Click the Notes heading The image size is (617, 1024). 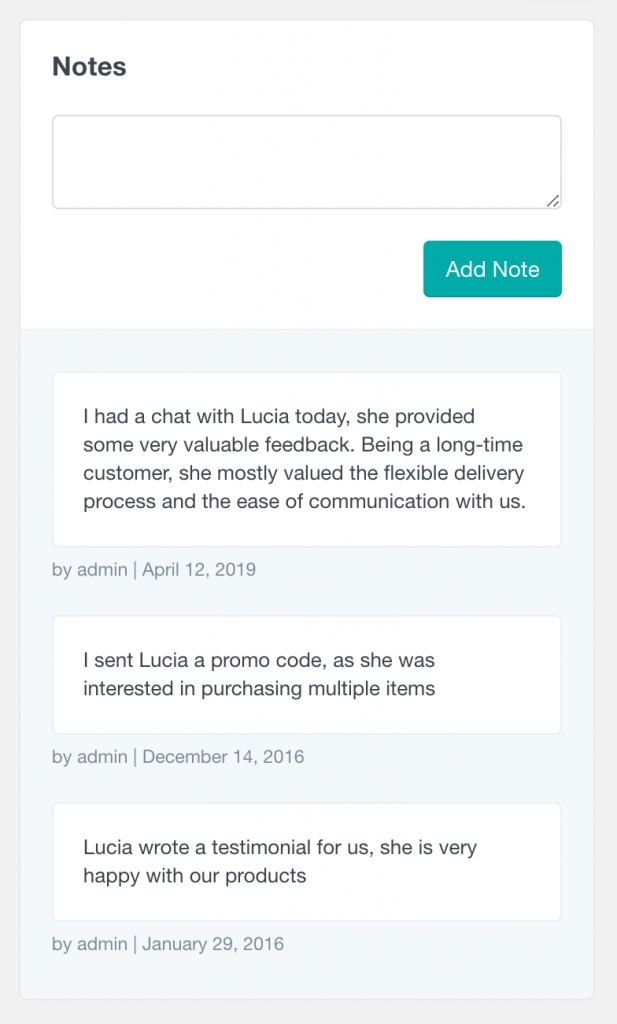[x=88, y=66]
